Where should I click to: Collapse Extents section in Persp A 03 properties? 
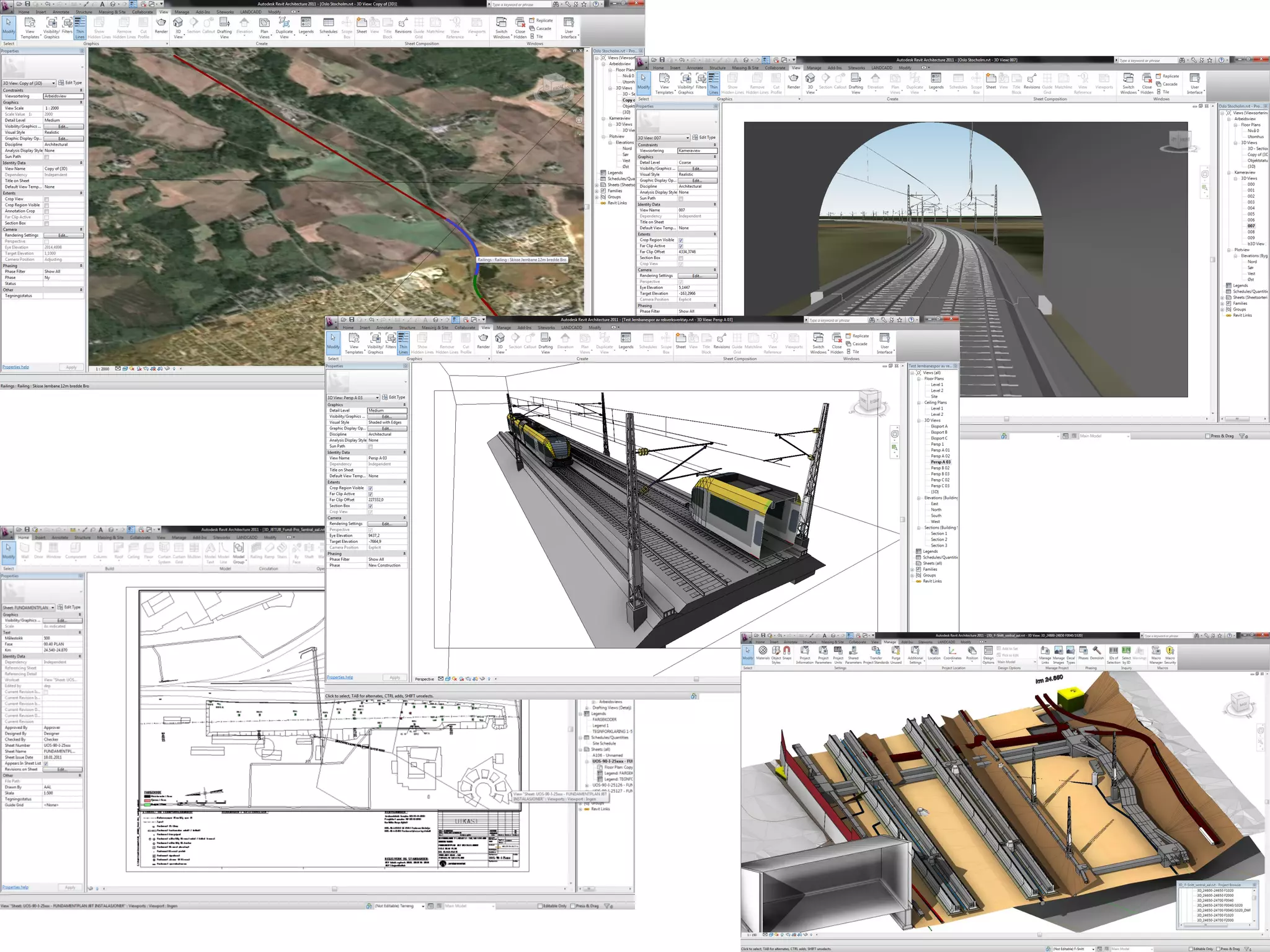point(404,482)
